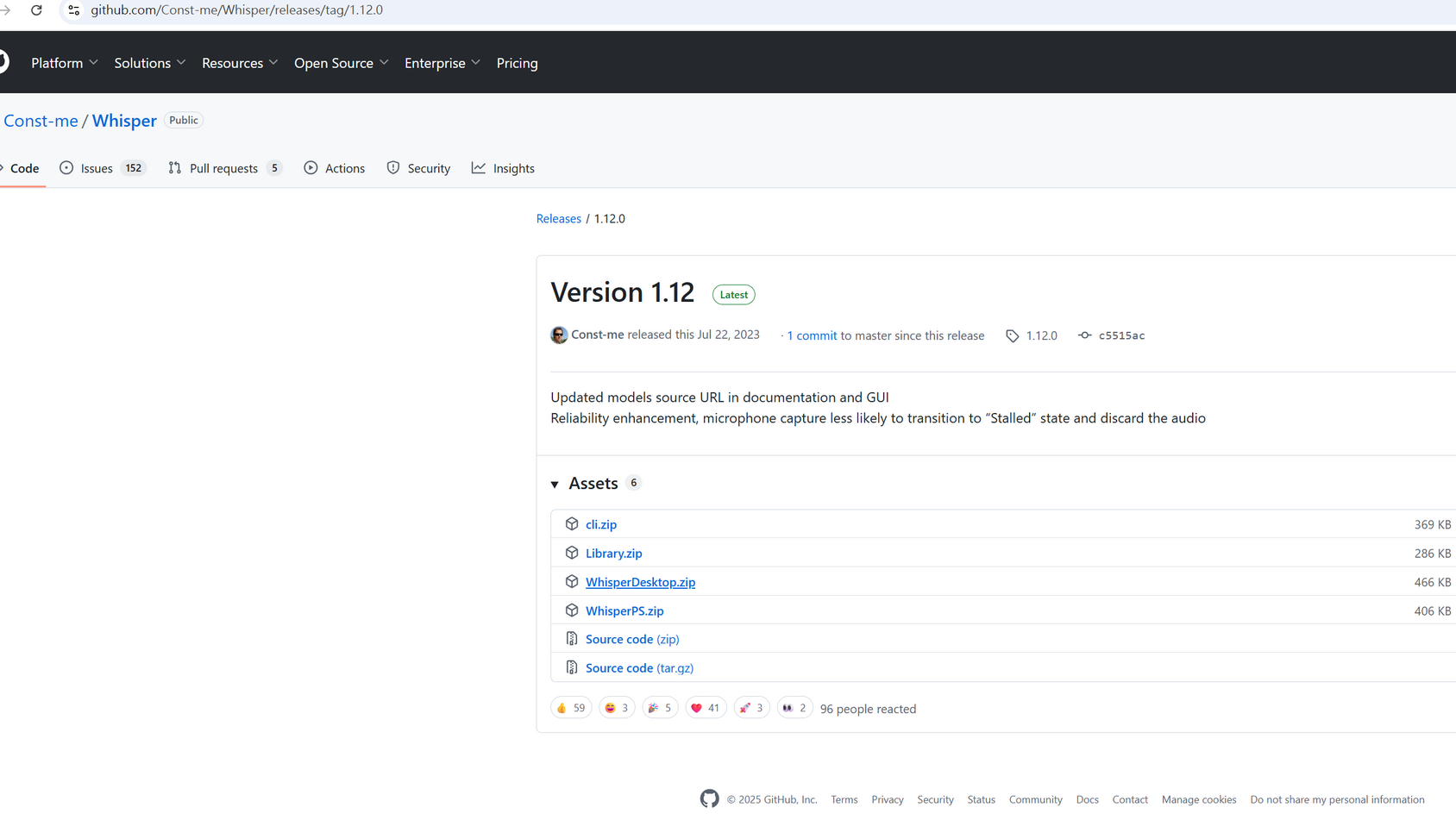Toggle the heart reaction with 41

(705, 708)
